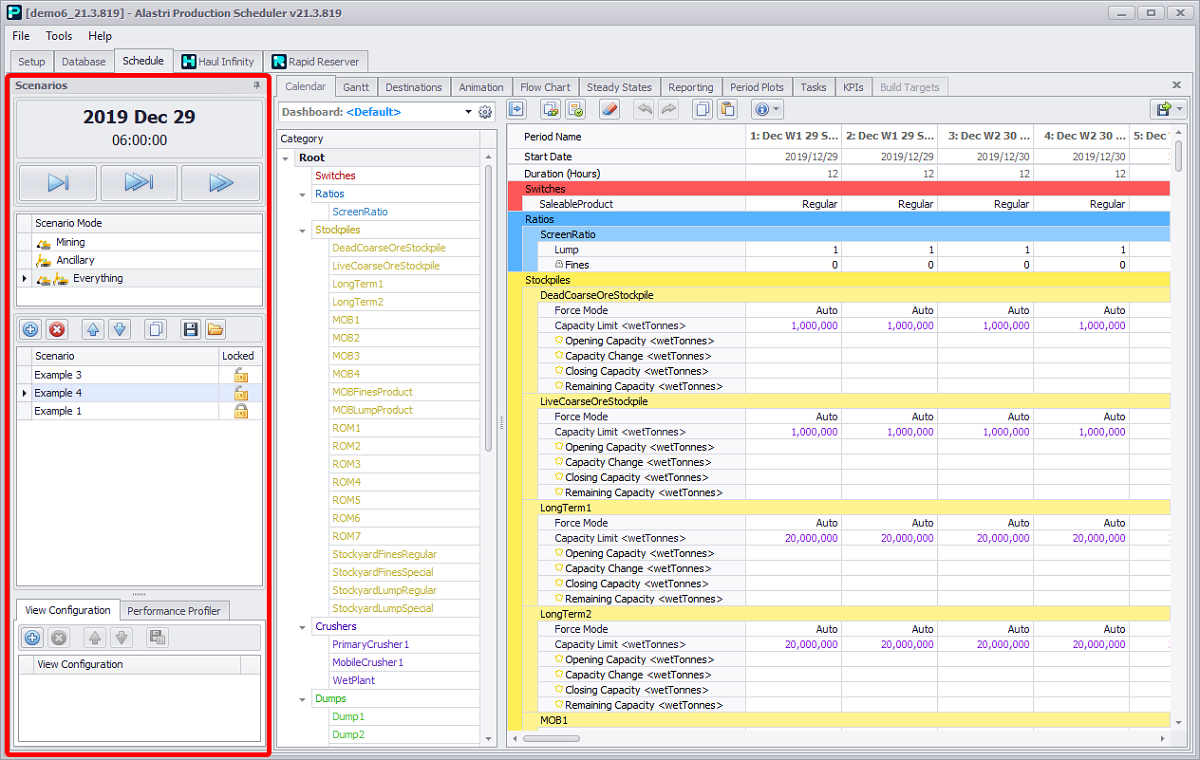Save scenarios with the floppy disk icon
Viewport: 1200px width, 760px height.
click(190, 329)
